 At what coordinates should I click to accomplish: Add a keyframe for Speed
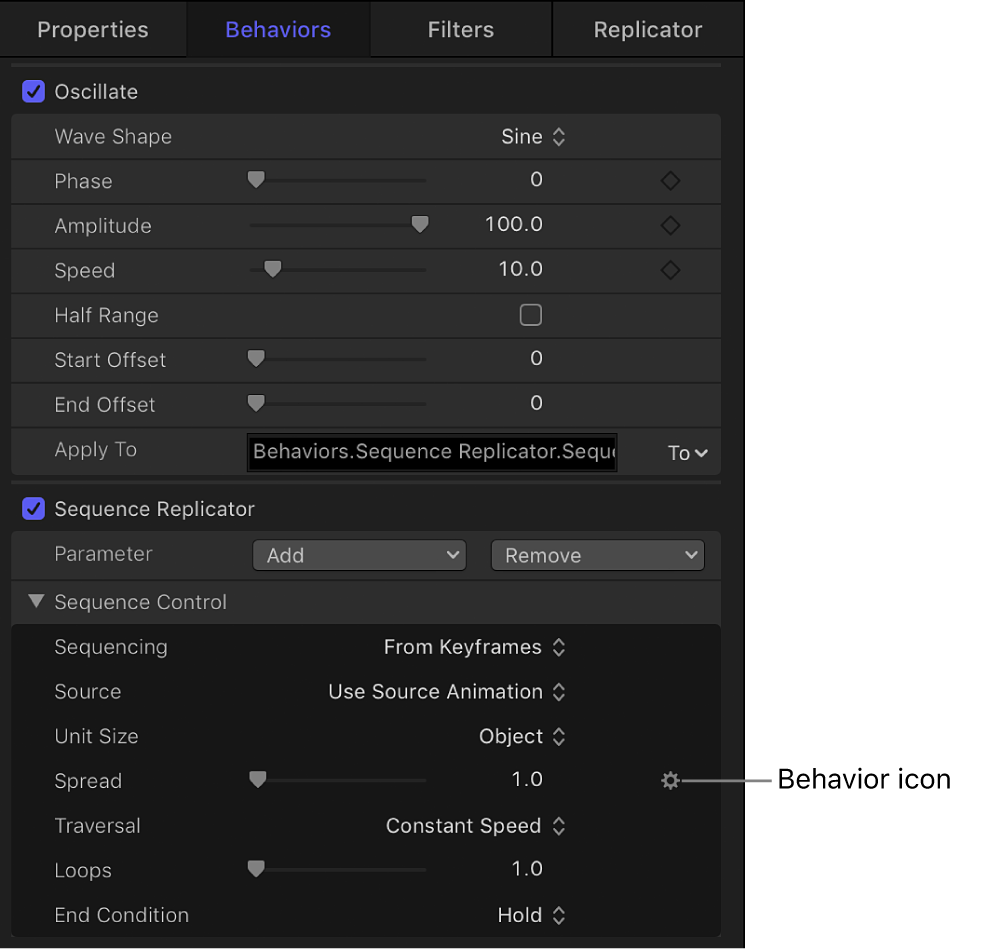point(669,270)
